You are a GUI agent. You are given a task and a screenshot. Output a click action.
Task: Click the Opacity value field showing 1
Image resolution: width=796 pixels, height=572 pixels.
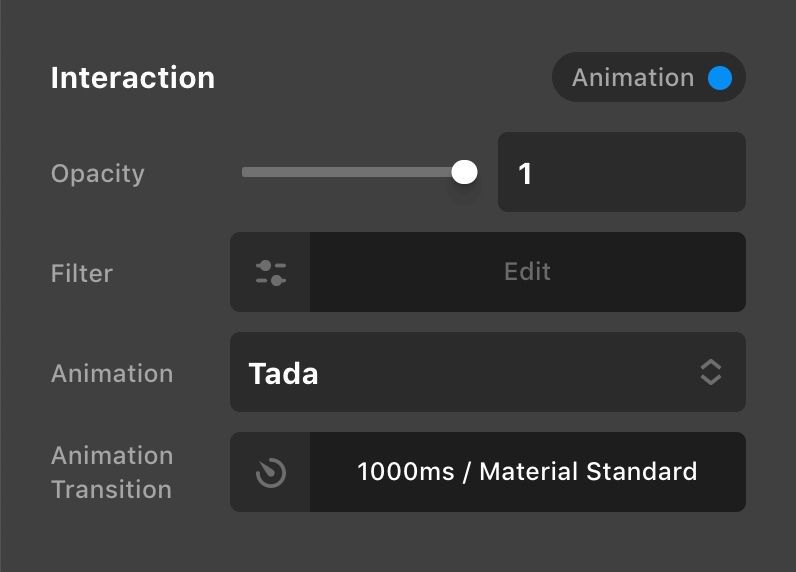[621, 172]
